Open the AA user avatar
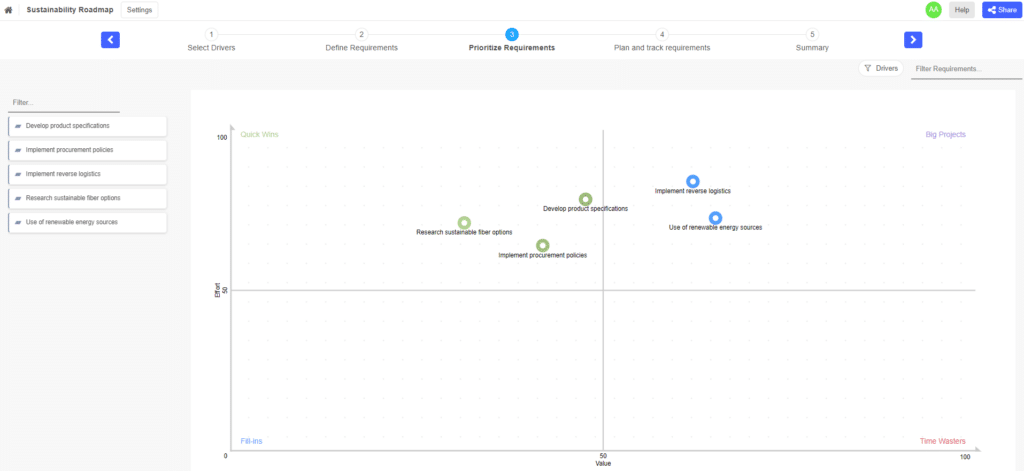Viewport: 1024px width, 471px height. [x=933, y=10]
